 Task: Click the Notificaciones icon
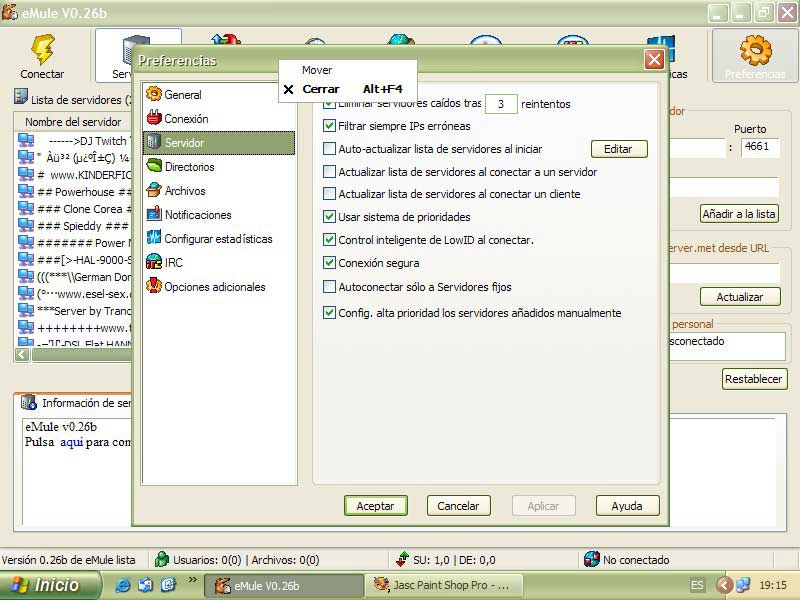(x=154, y=214)
